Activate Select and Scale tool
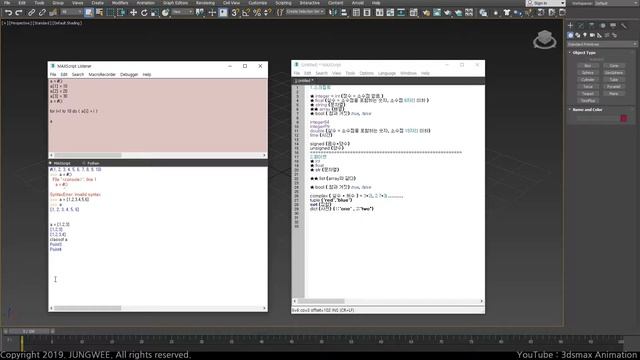 pos(154,13)
